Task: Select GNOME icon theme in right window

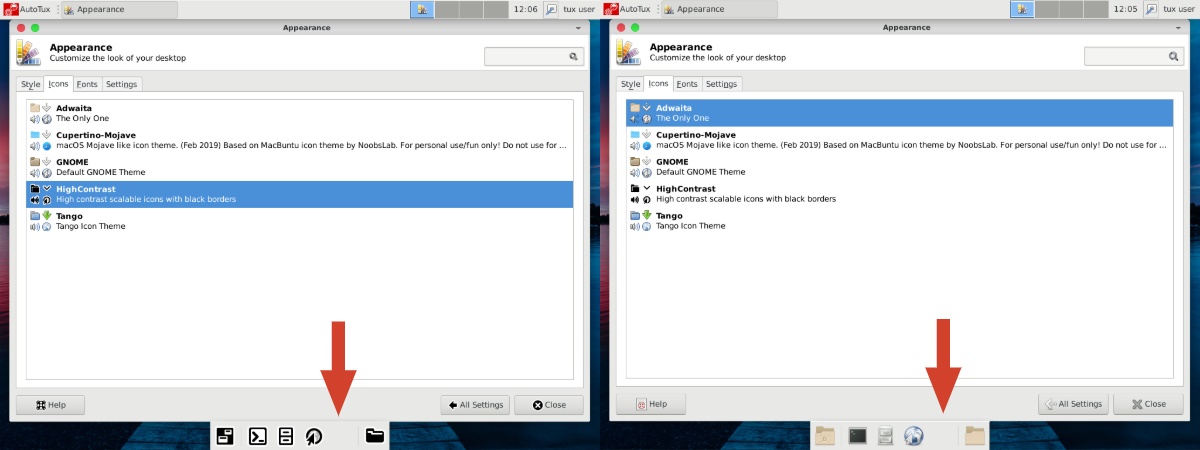Action: pyautogui.click(x=900, y=167)
